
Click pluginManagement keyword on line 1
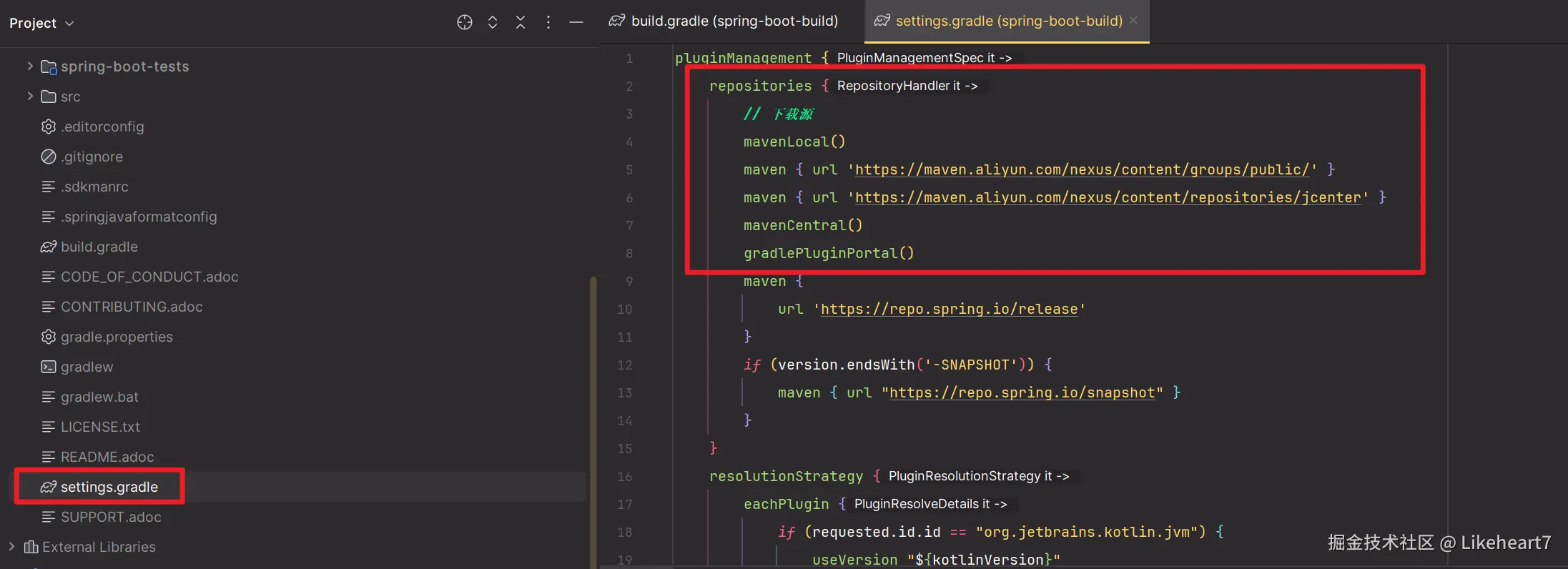coord(743,58)
